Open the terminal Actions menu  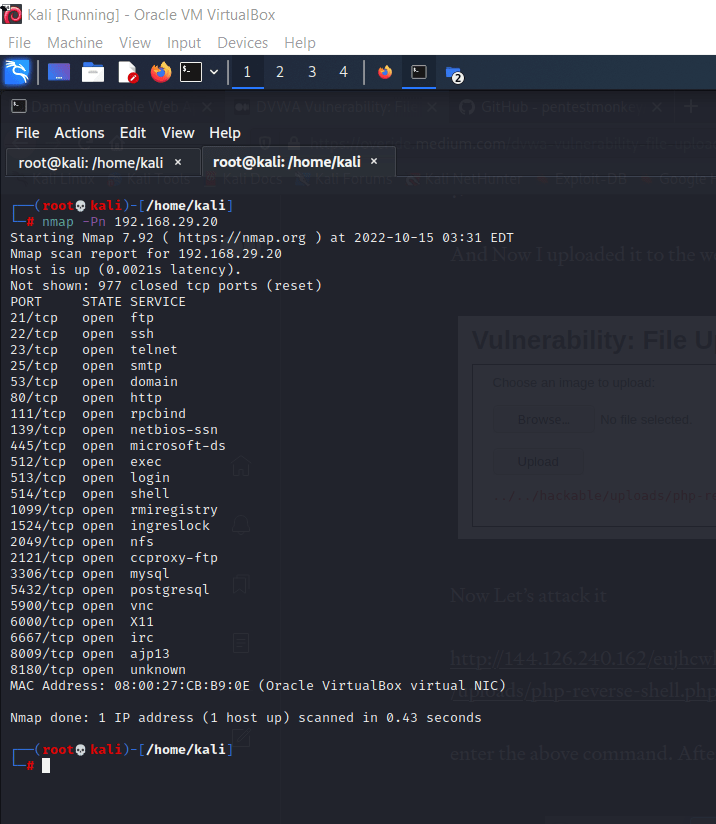[79, 133]
